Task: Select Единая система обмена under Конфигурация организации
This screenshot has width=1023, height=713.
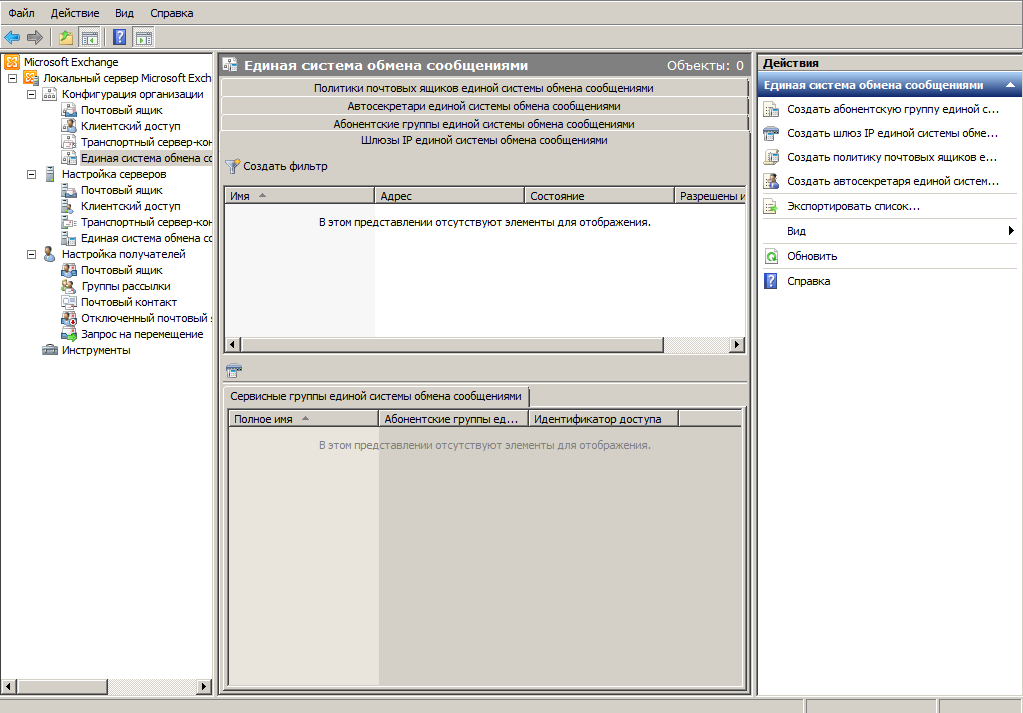Action: (146, 158)
